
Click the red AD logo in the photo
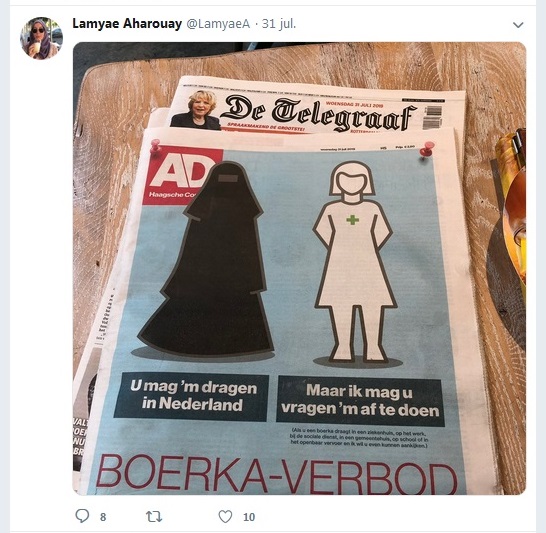(183, 175)
